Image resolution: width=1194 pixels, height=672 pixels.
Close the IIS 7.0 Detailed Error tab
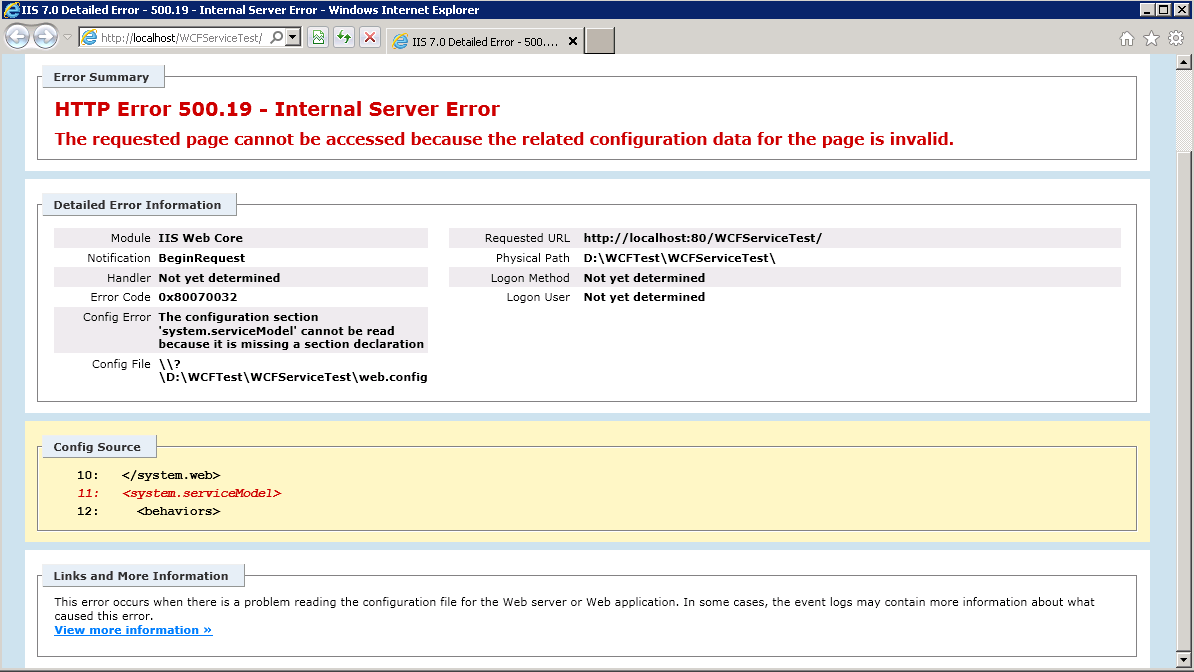pos(573,42)
